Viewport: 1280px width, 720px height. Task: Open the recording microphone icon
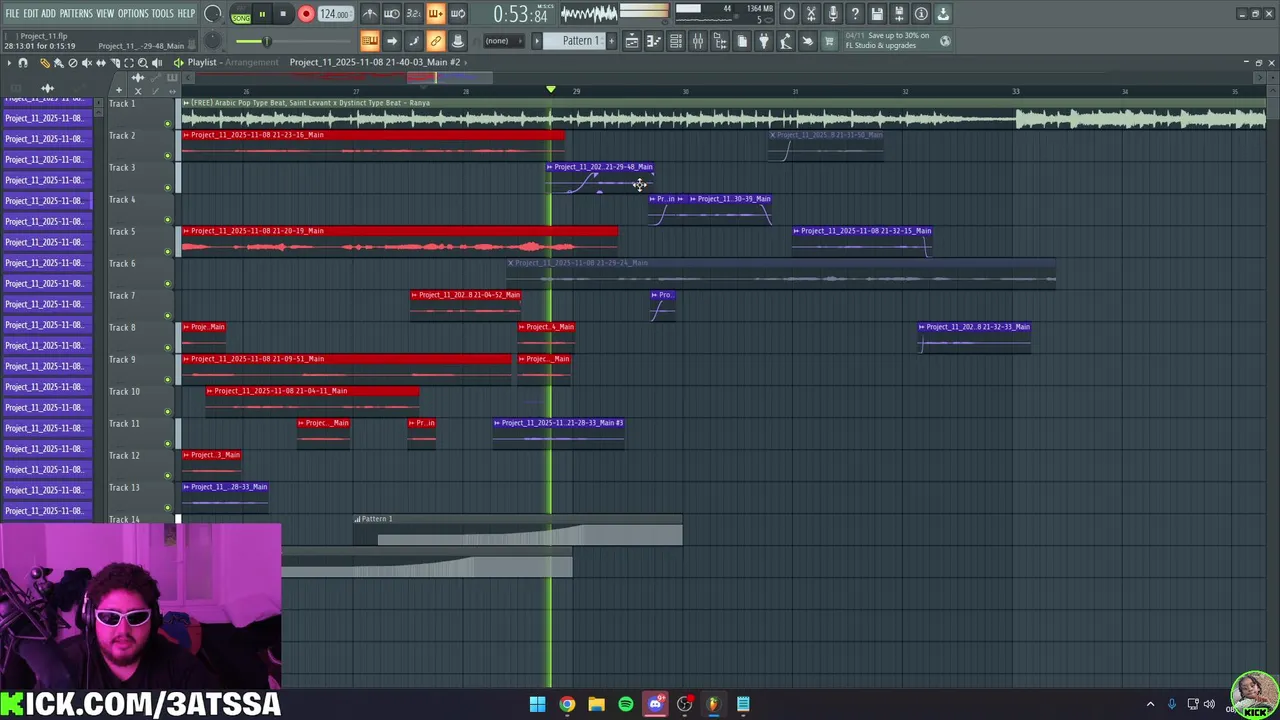point(833,14)
